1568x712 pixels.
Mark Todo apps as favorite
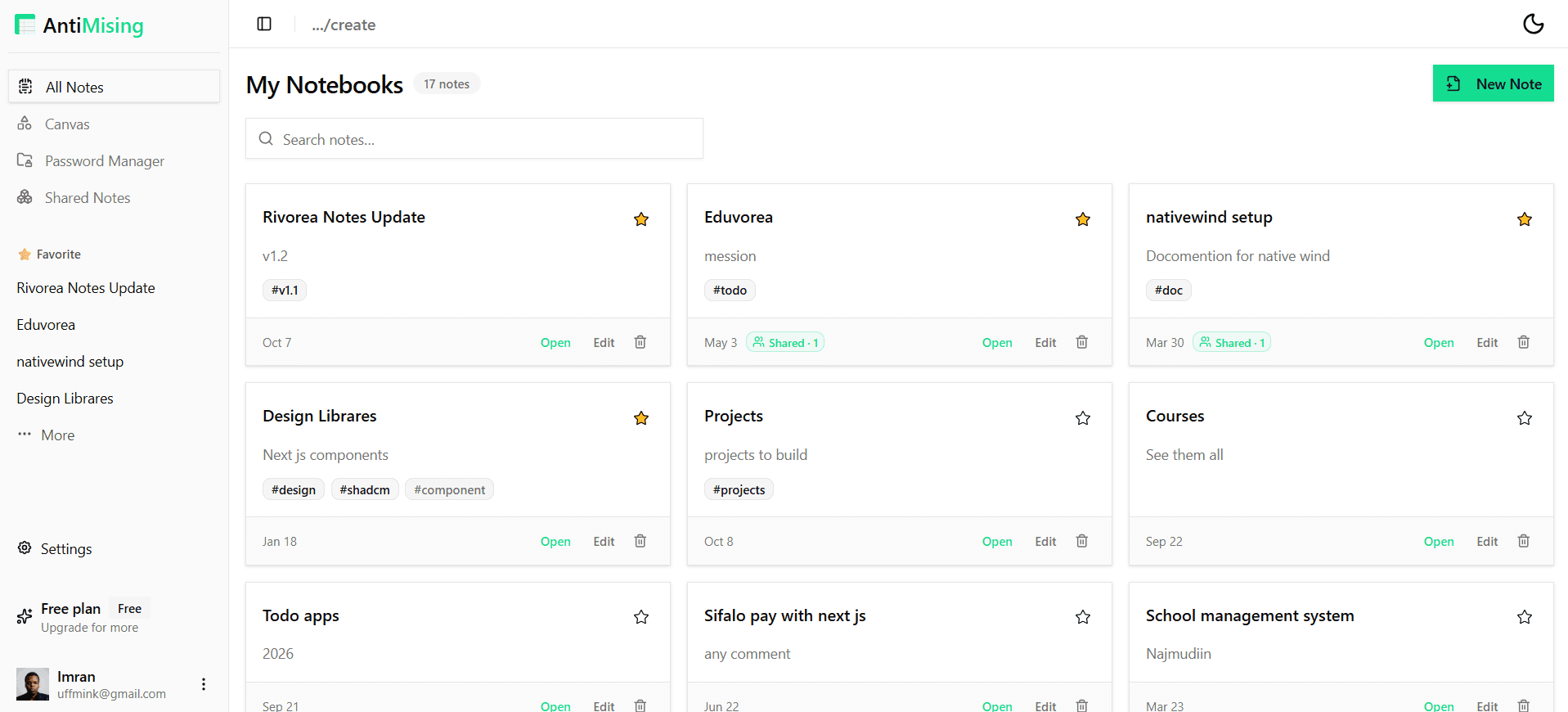[x=641, y=617]
